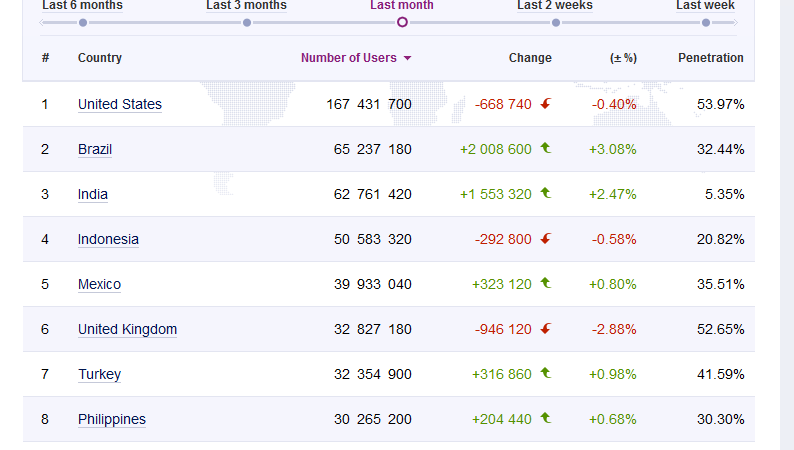Select the Last 2 weeks timeline point
This screenshot has height=450, width=794.
tap(554, 22)
